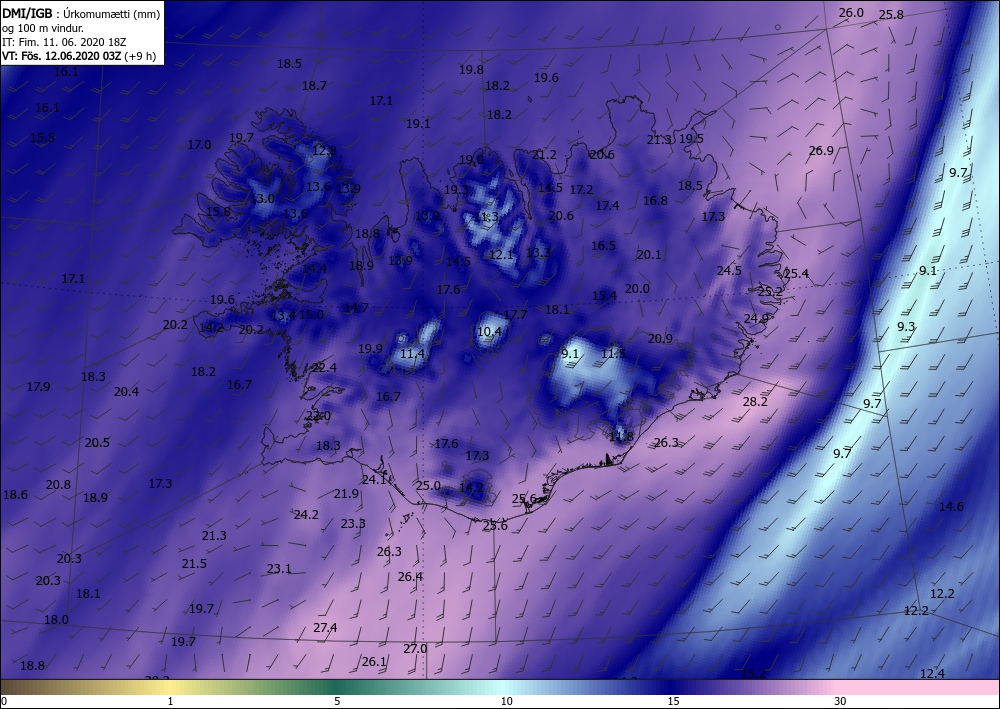Click the map value 15.4

tap(605, 296)
